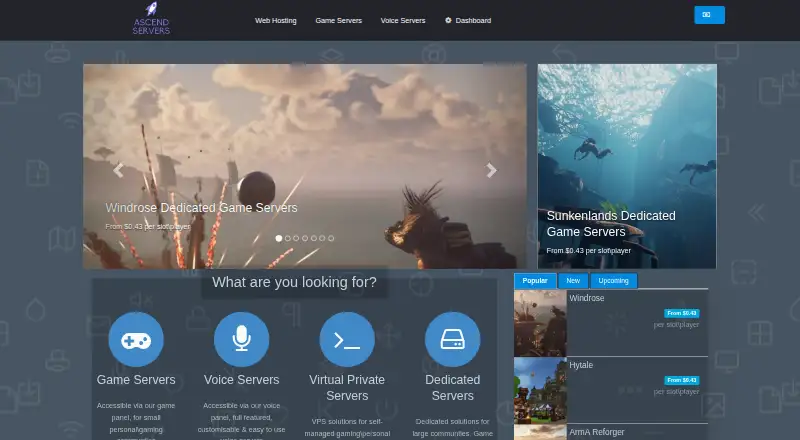Screen dimensions: 800x440
Task: Open Sunkenlands Dedicated Game Servers promo
Action: coord(627,166)
